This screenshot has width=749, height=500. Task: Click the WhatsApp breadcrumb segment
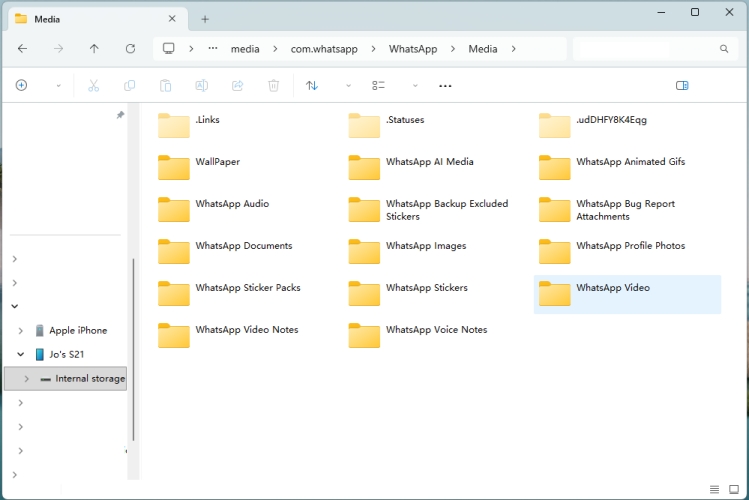pos(413,48)
